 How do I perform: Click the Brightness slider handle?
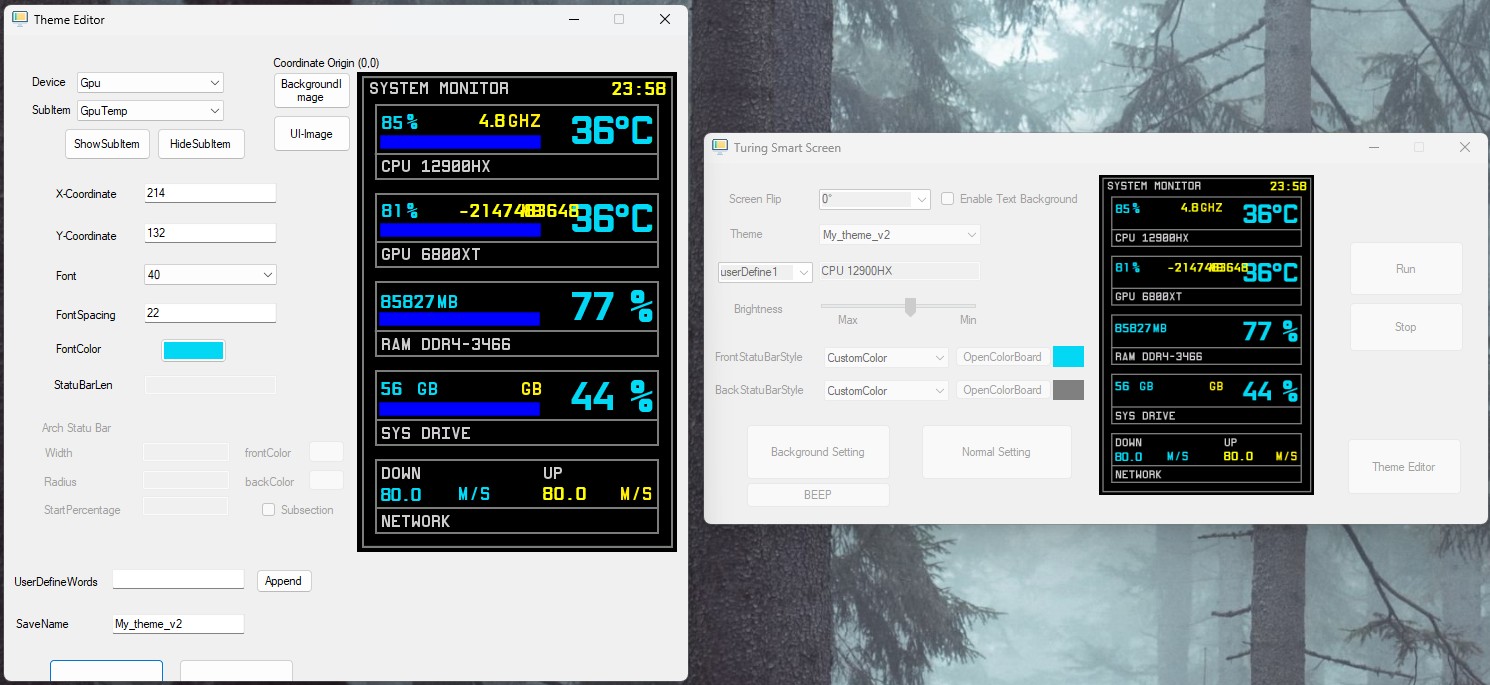[910, 306]
